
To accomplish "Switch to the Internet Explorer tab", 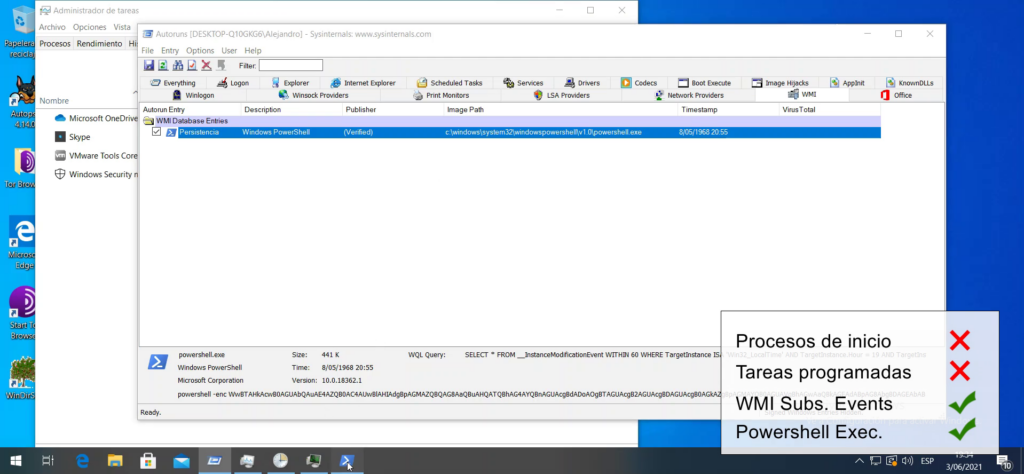I will pyautogui.click(x=363, y=83).
